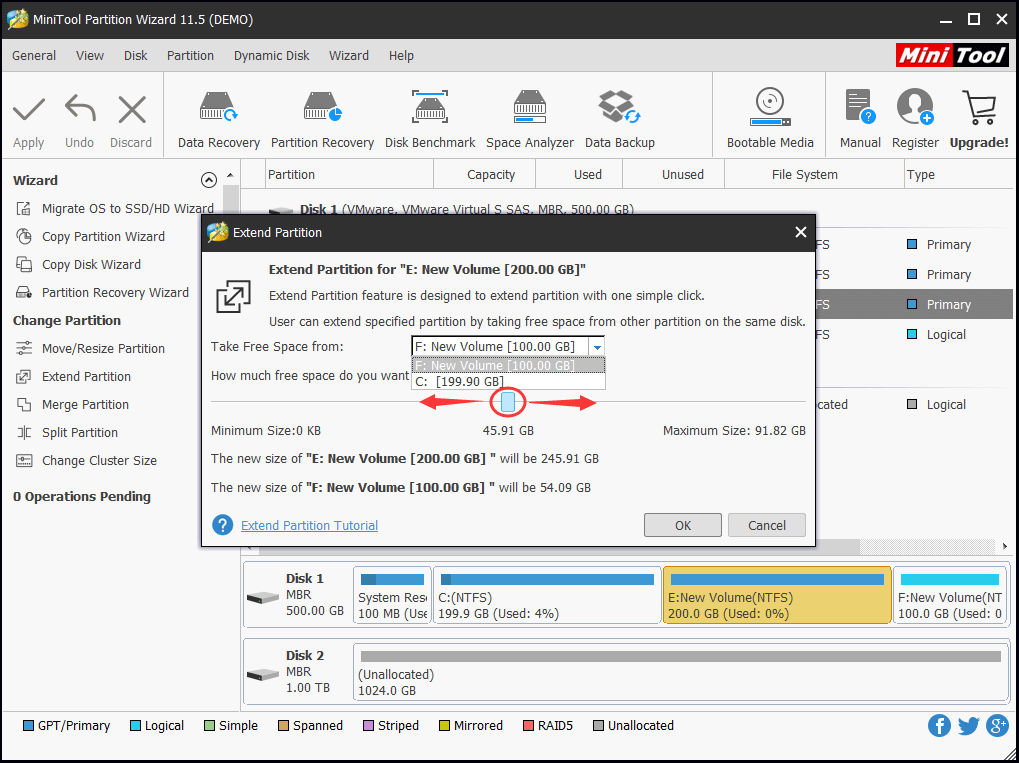The image size is (1019, 763).
Task: Close the Extend Partition dialog
Action: (801, 232)
